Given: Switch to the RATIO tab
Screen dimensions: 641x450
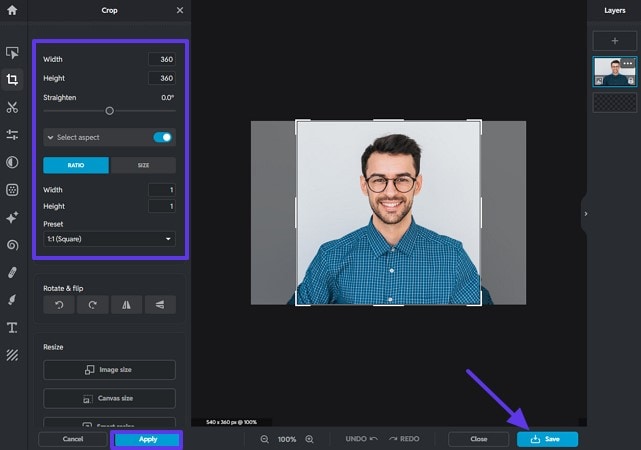Looking at the screenshot, I should (76, 165).
